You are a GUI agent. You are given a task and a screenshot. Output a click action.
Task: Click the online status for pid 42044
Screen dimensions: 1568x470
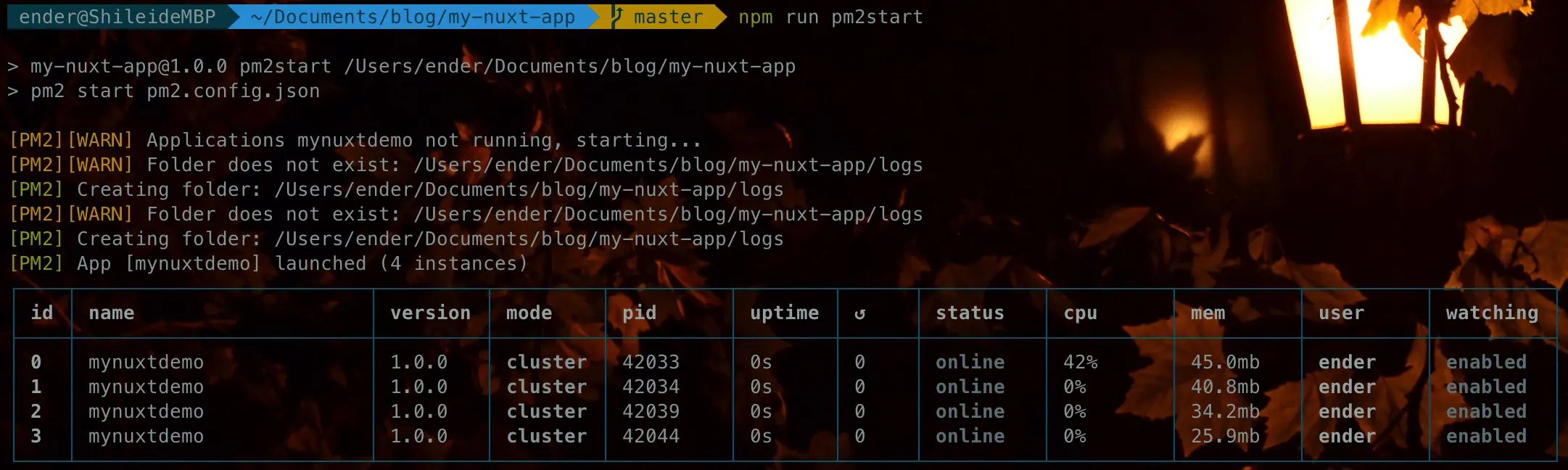click(x=970, y=436)
